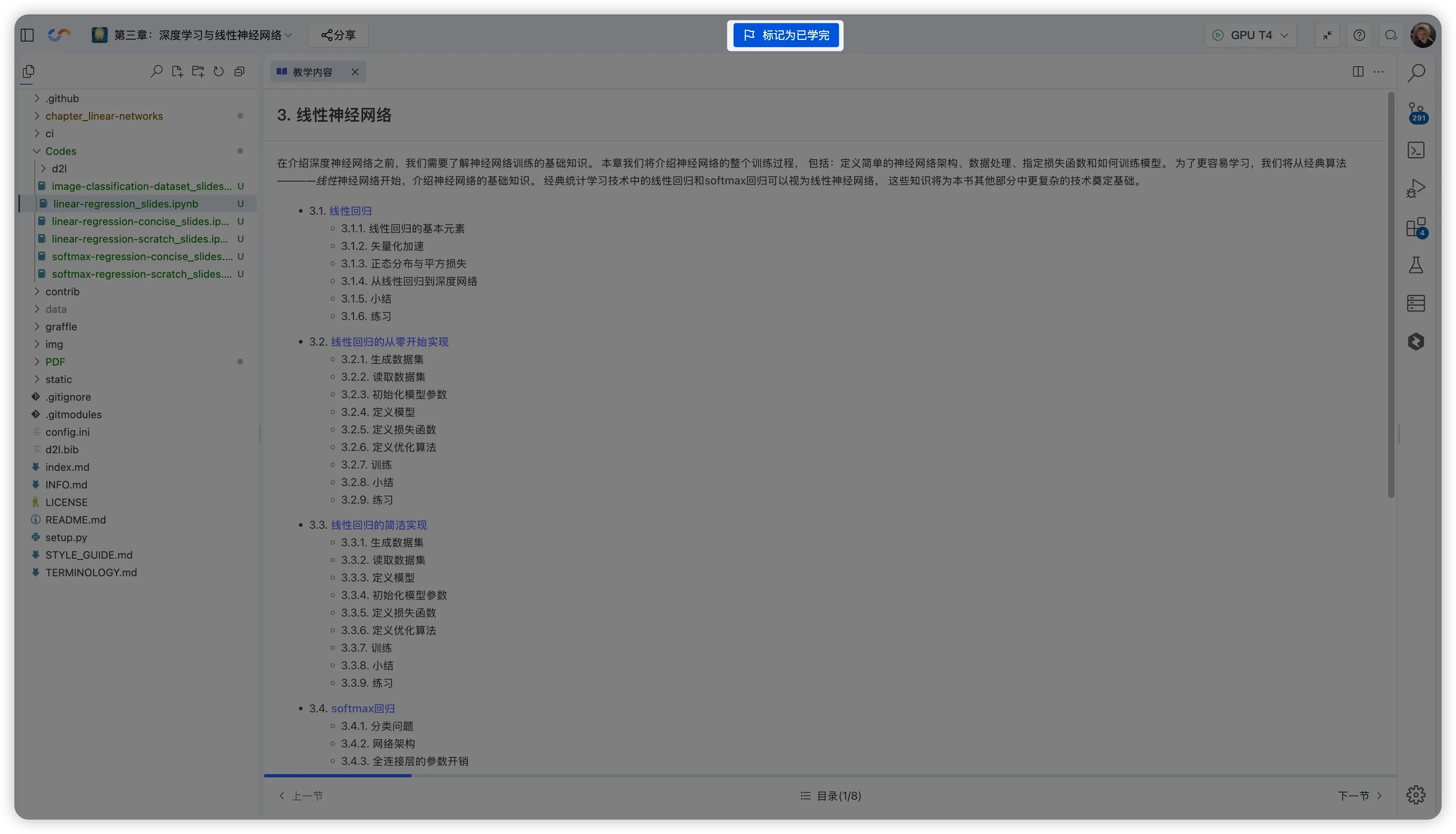Open the 目录(1/8) table of contents
The width and height of the screenshot is (1456, 834).
point(831,796)
